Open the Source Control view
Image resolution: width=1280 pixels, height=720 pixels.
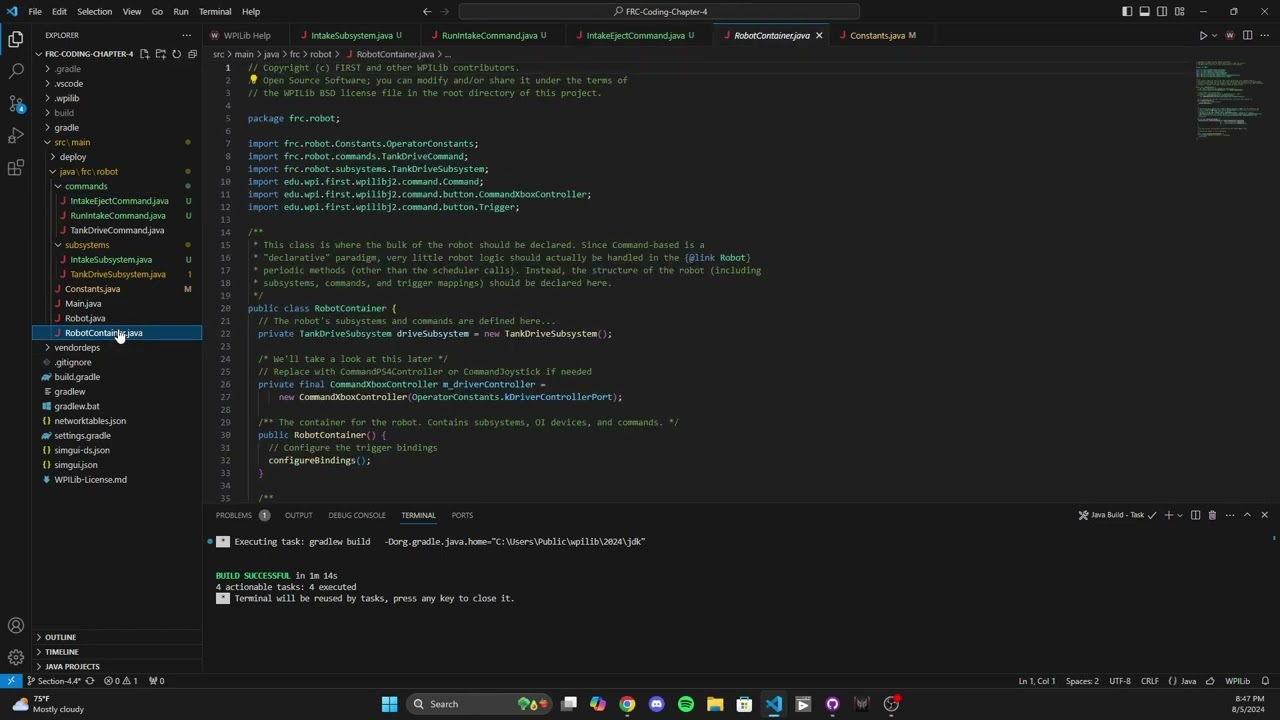click(16, 104)
